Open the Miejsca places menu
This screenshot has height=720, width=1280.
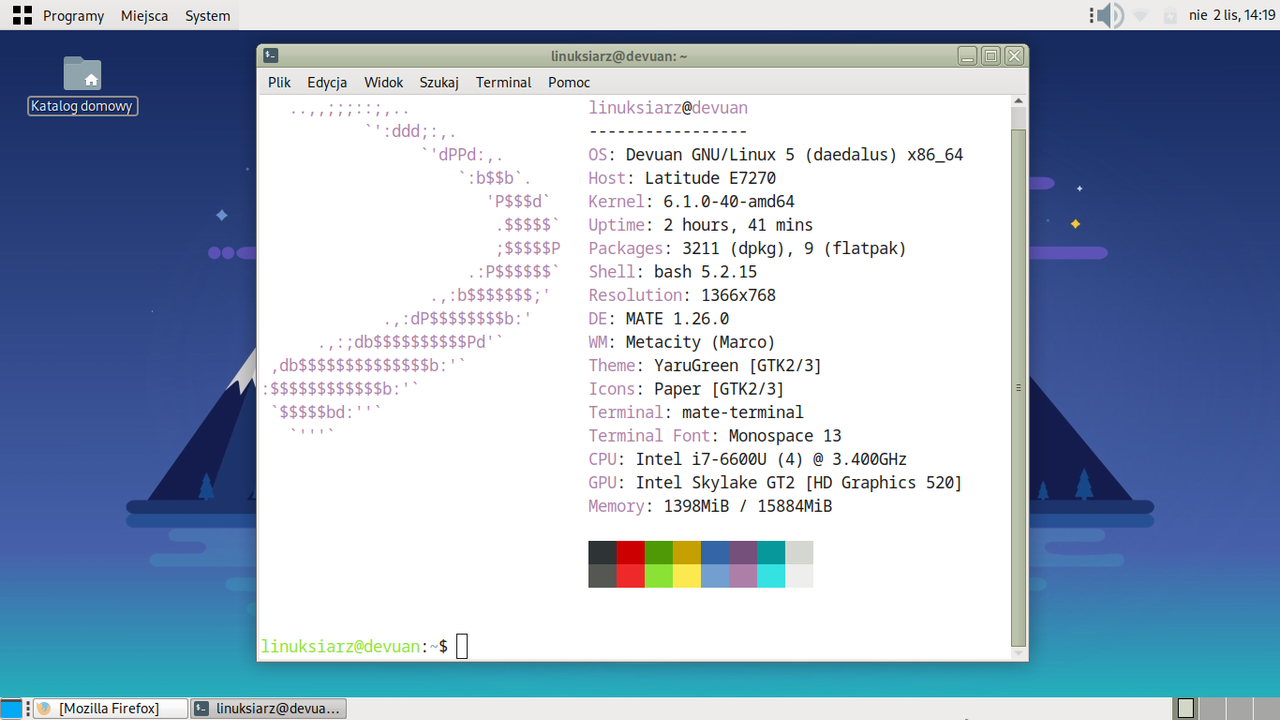(x=144, y=16)
